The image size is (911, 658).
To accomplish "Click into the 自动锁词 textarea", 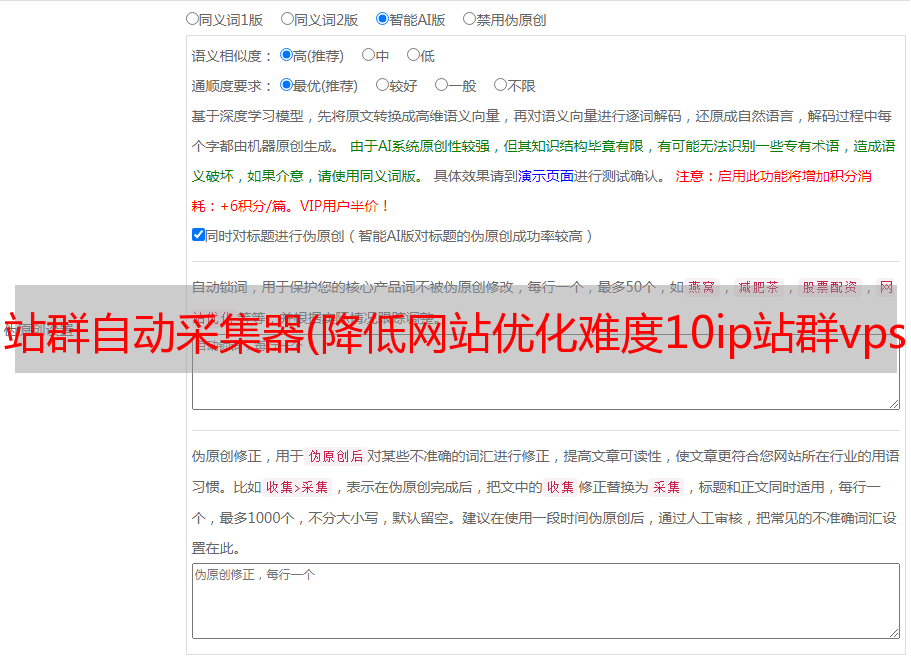I will point(546,372).
